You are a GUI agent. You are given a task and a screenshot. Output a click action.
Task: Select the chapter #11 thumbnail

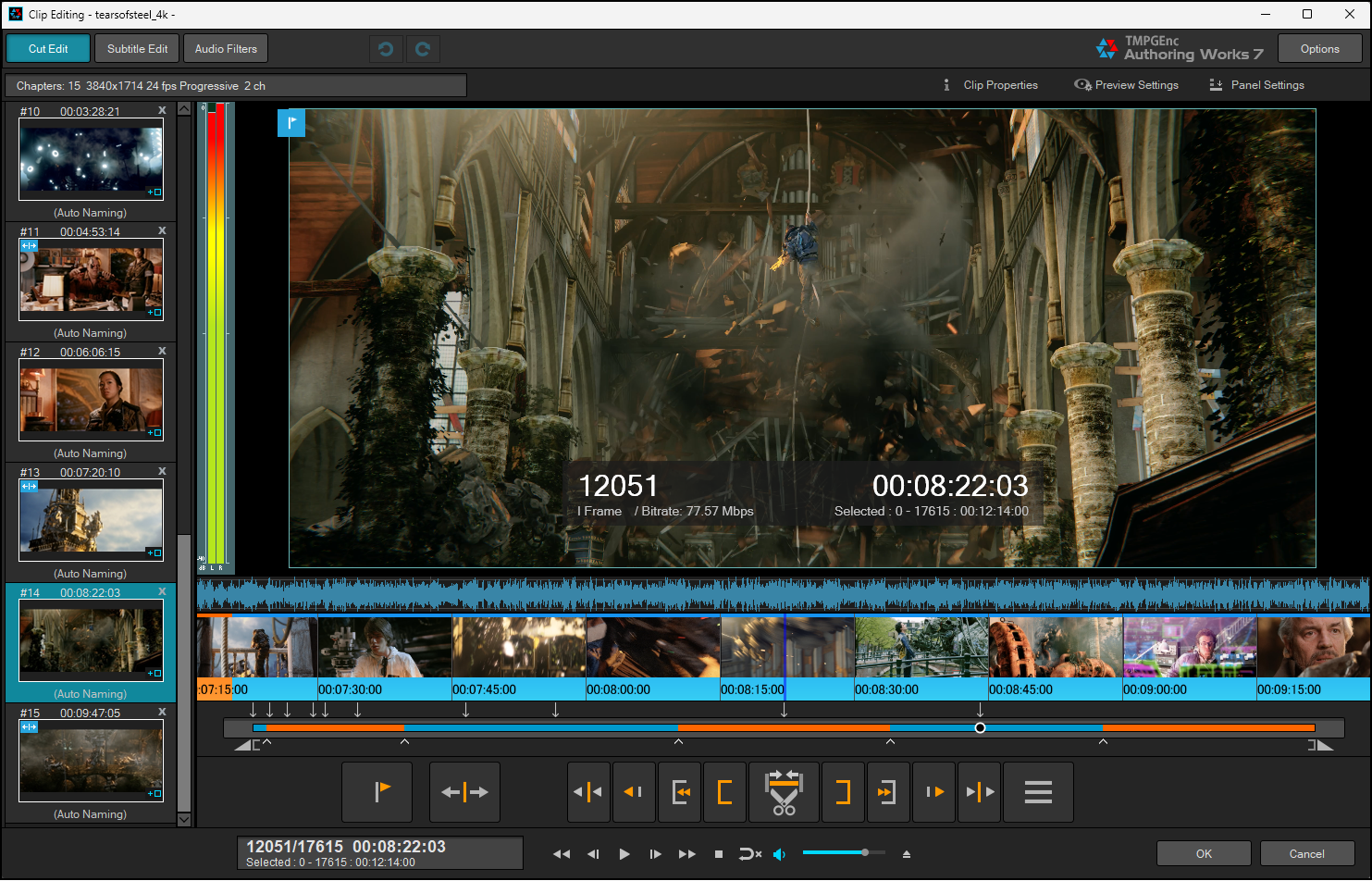91,279
